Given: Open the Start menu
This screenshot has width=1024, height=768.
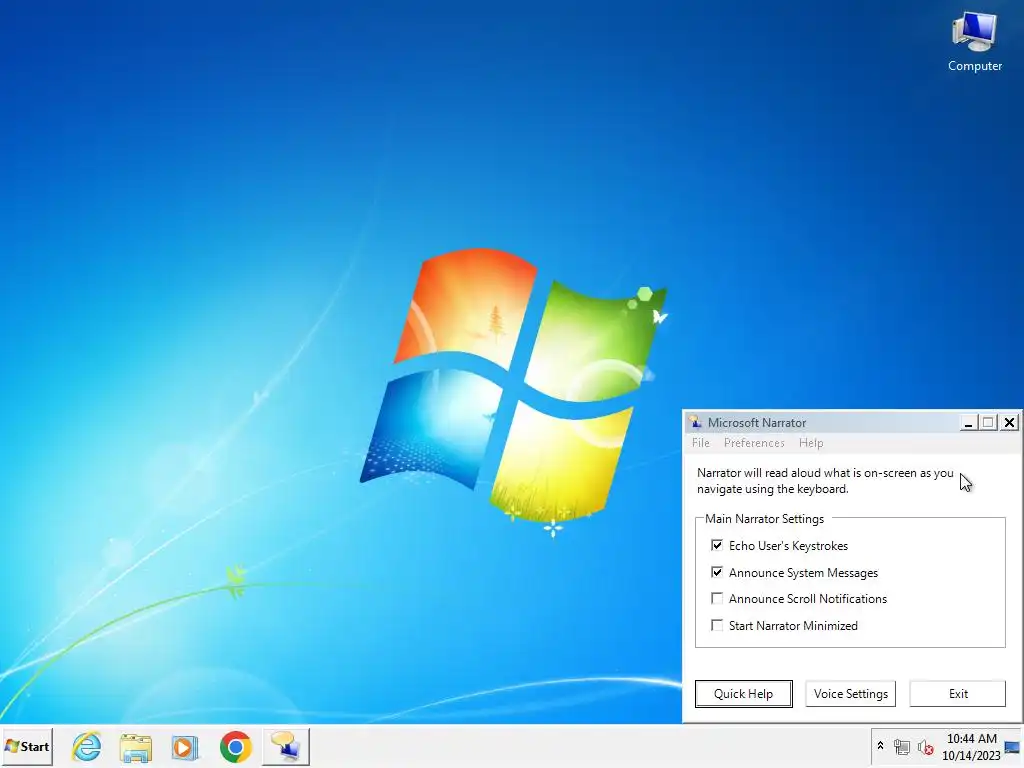Looking at the screenshot, I should point(27,746).
